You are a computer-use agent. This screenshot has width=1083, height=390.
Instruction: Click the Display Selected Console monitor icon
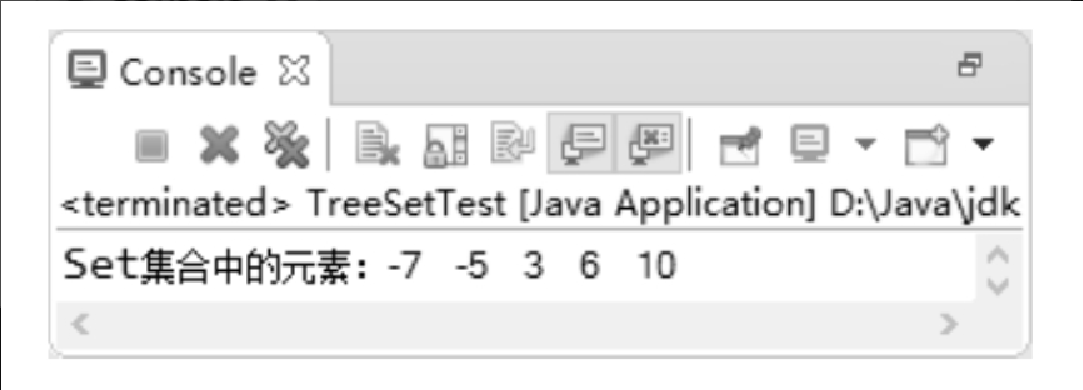[x=814, y=145]
